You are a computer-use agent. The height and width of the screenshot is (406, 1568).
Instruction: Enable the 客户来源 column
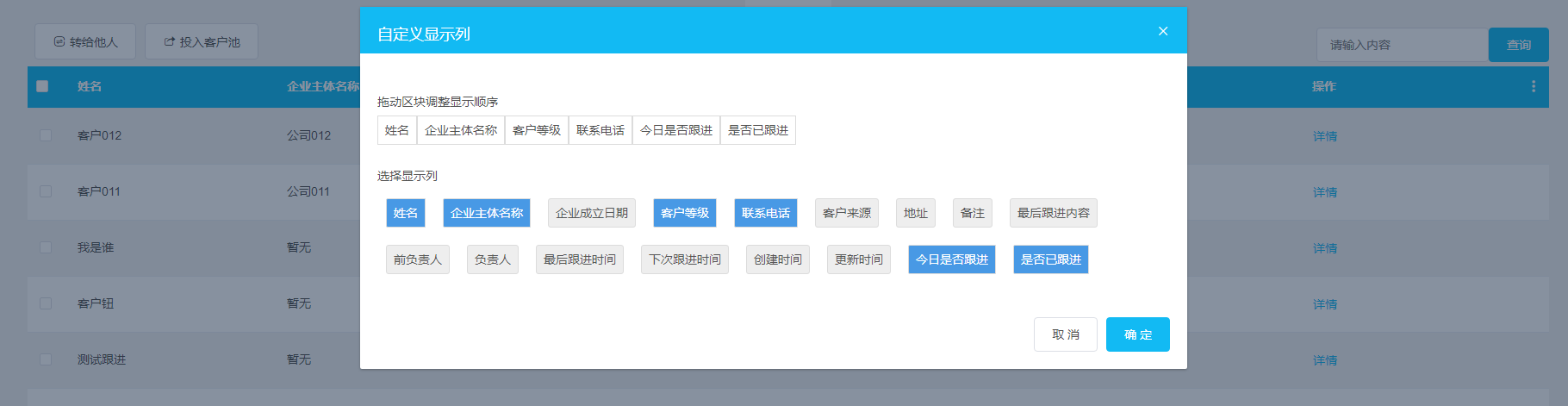846,213
